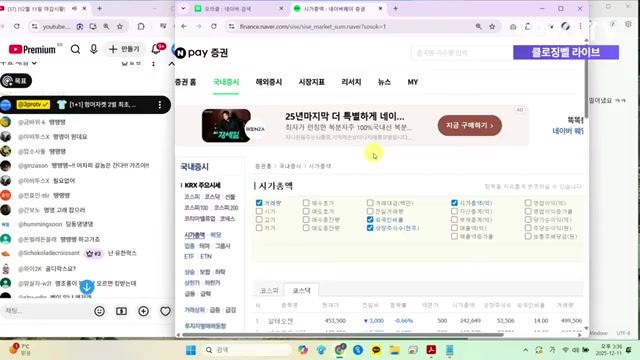This screenshot has width=640, height=360.
Task: Open KakaoTalk from the taskbar
Action: pos(376,350)
